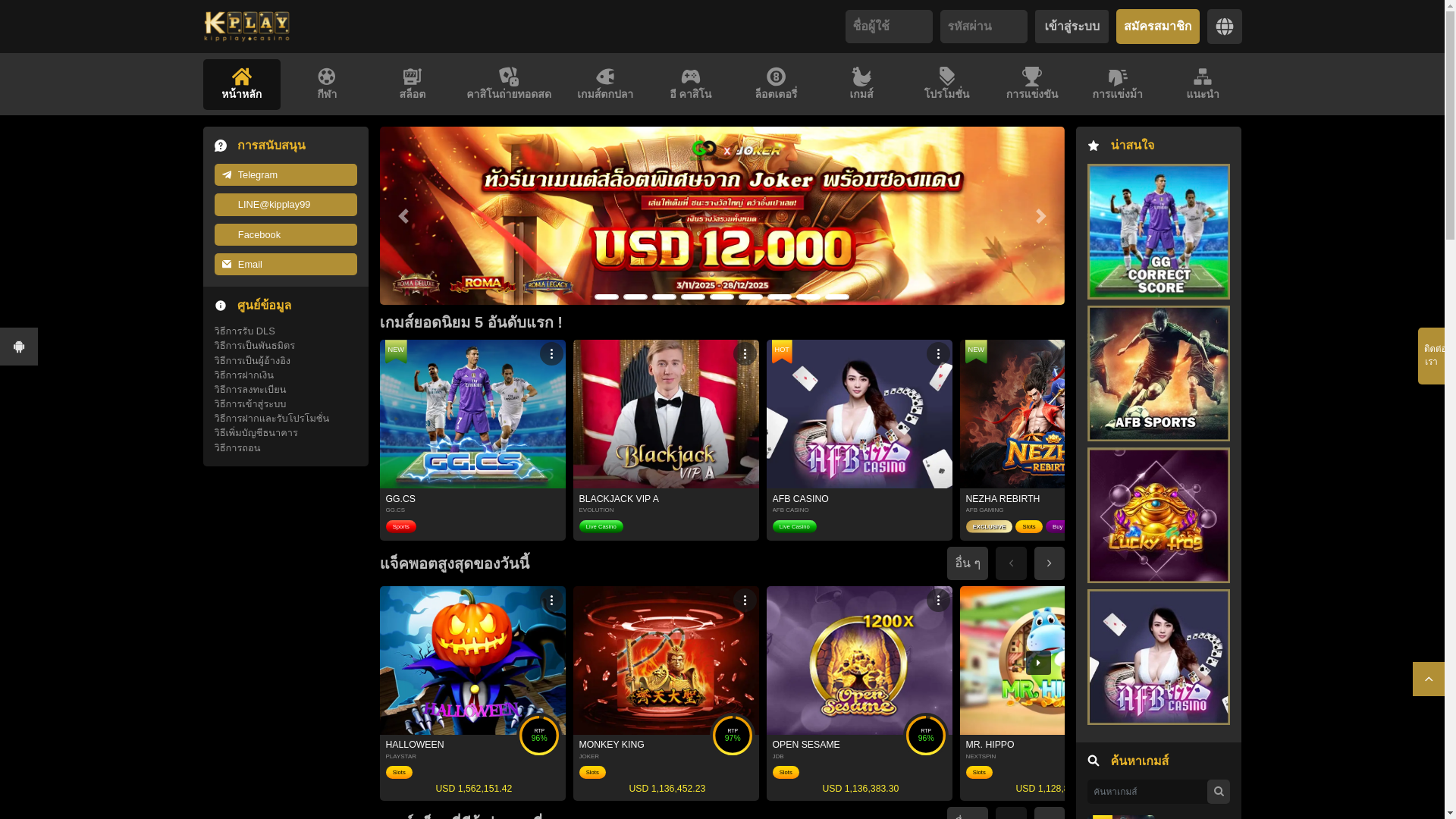The height and width of the screenshot is (819, 1456).
Task: Click the EXCLUSIVE tag on Nezha Rebirth
Action: [989, 526]
